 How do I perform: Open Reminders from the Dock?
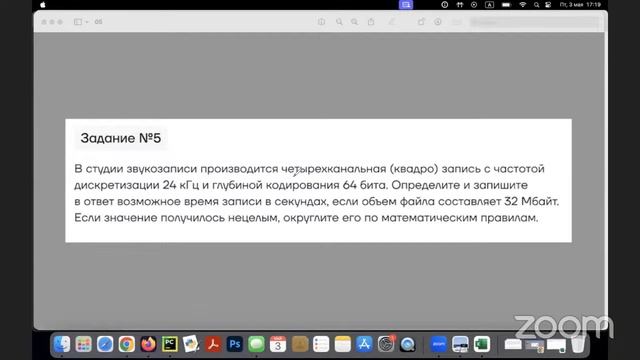pos(321,344)
